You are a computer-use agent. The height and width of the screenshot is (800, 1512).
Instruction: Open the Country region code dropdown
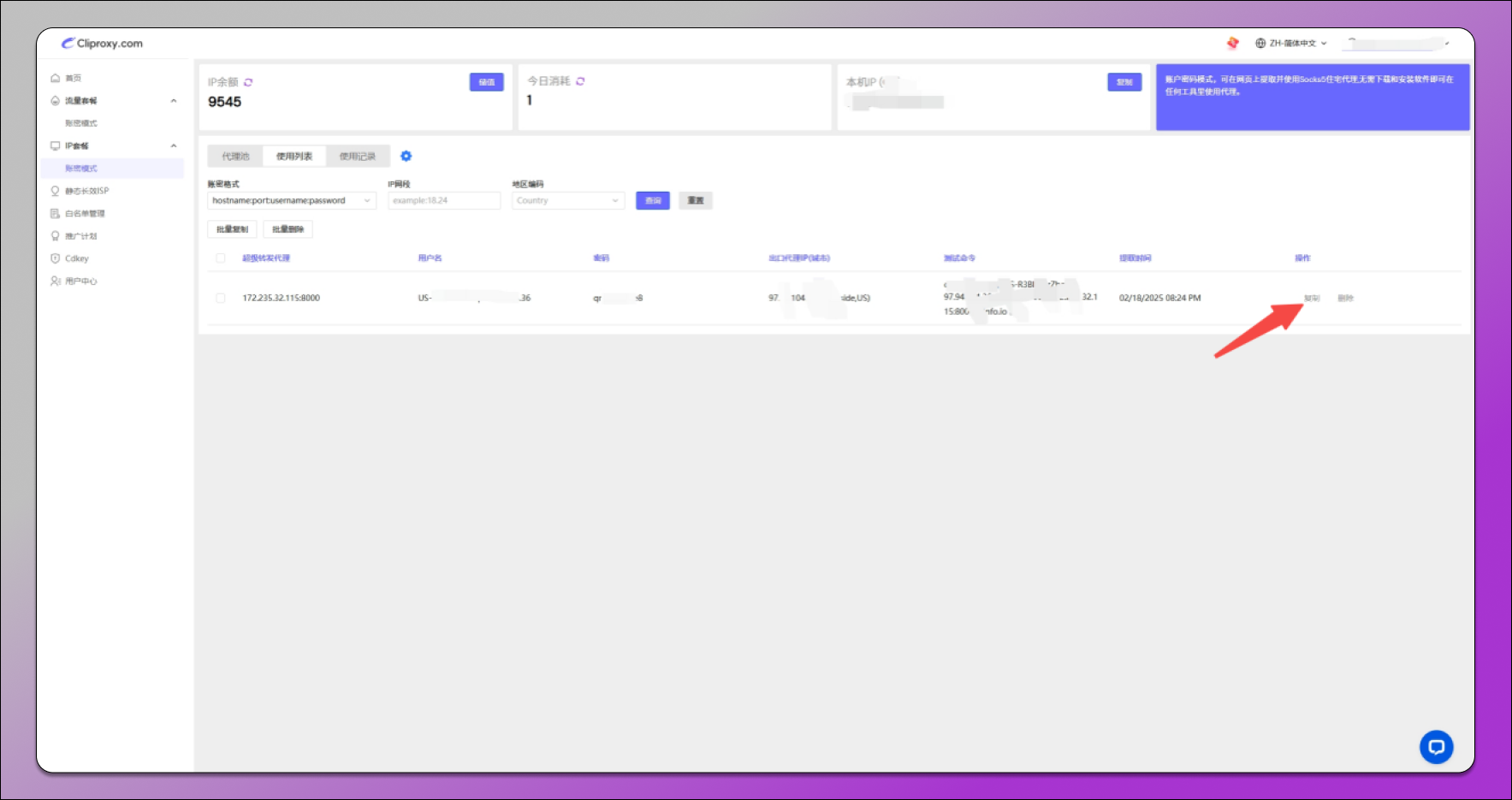tap(568, 201)
